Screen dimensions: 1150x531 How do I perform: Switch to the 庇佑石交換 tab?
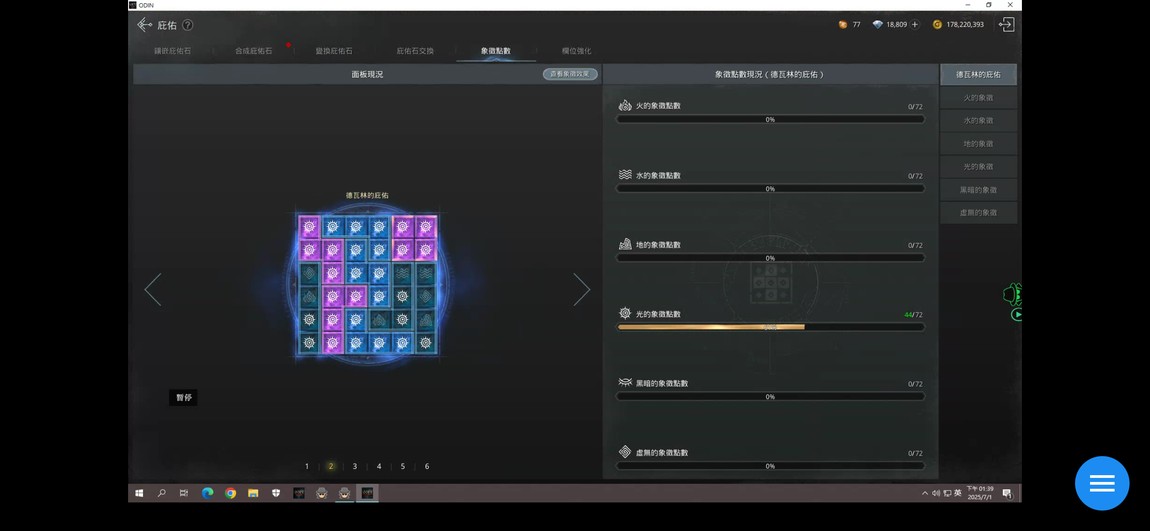(415, 51)
